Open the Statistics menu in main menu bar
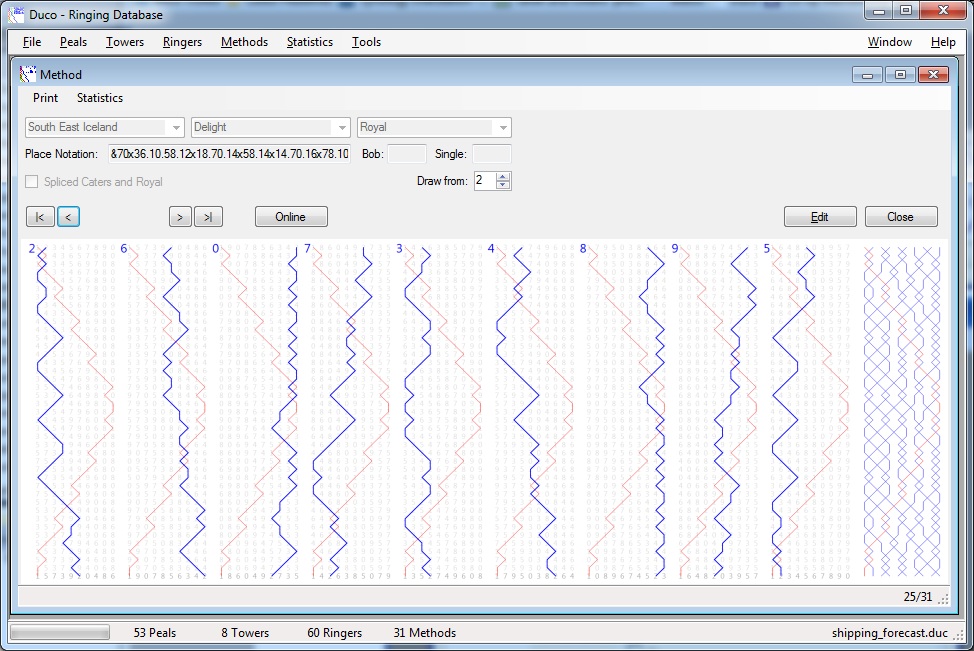This screenshot has height=651, width=974. click(x=309, y=42)
